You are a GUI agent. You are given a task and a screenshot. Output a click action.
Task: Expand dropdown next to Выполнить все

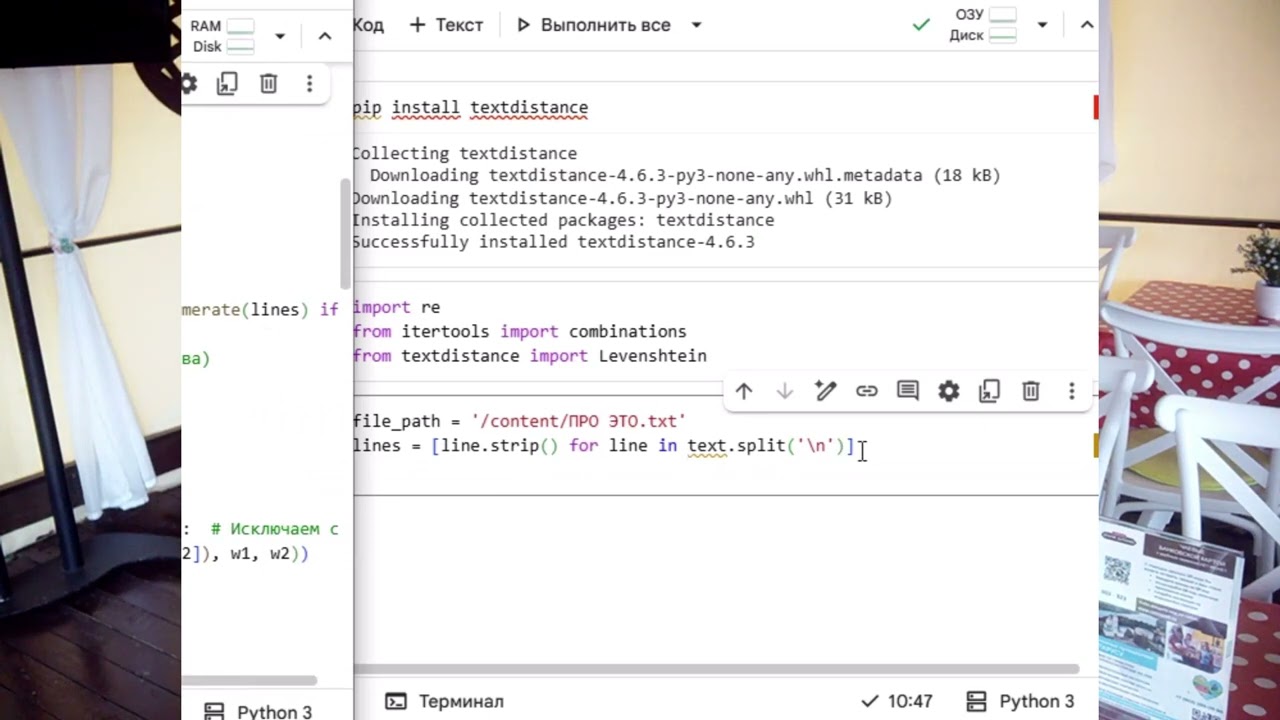pyautogui.click(x=697, y=25)
